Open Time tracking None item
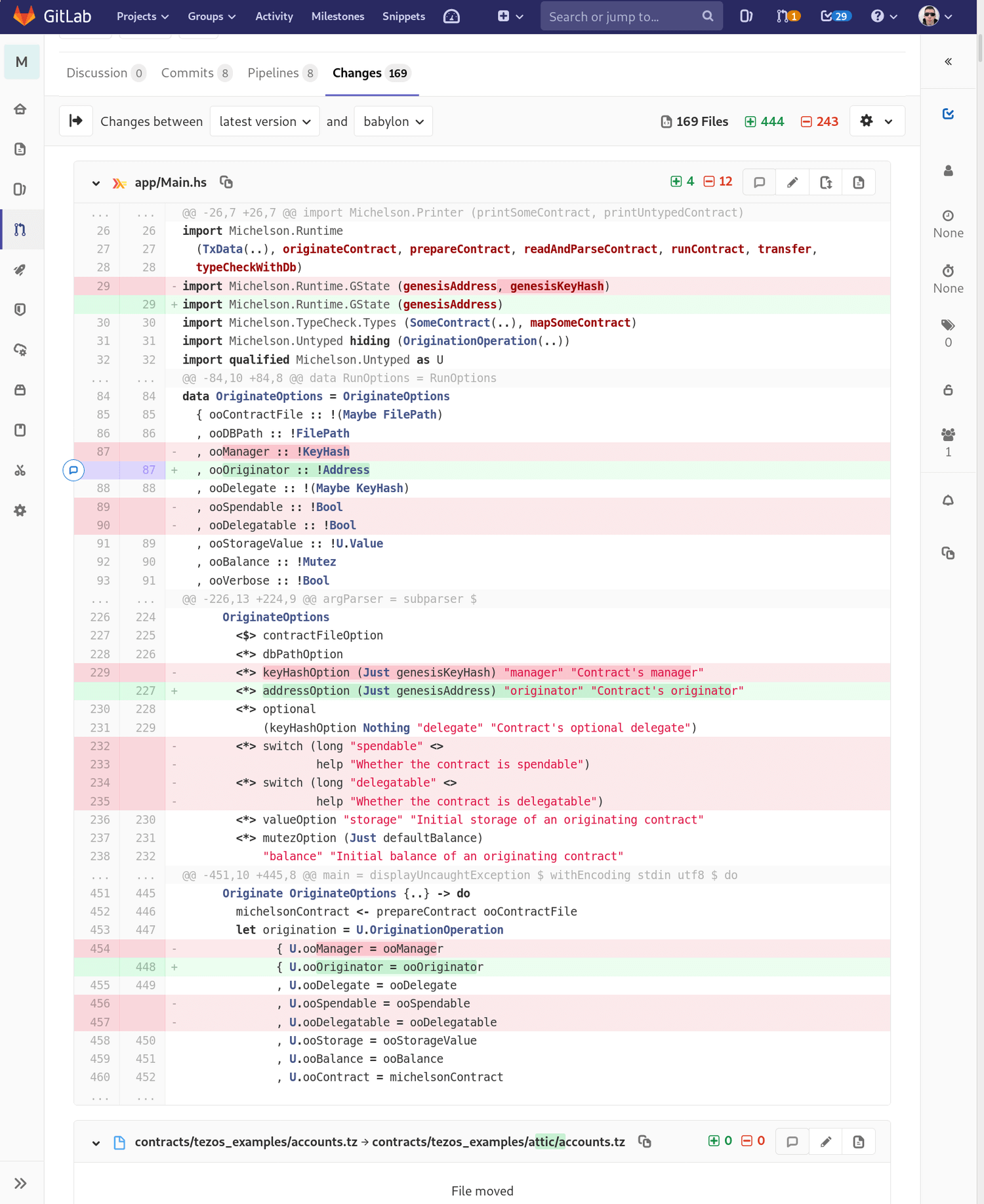 (x=948, y=280)
